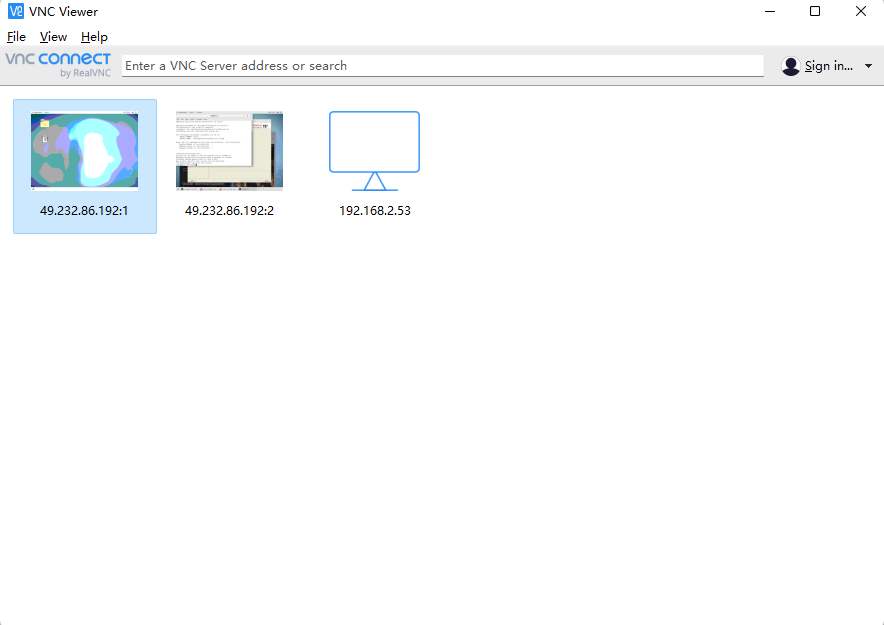Click the VNC Viewer title text
This screenshot has width=884, height=625.
tap(64, 12)
